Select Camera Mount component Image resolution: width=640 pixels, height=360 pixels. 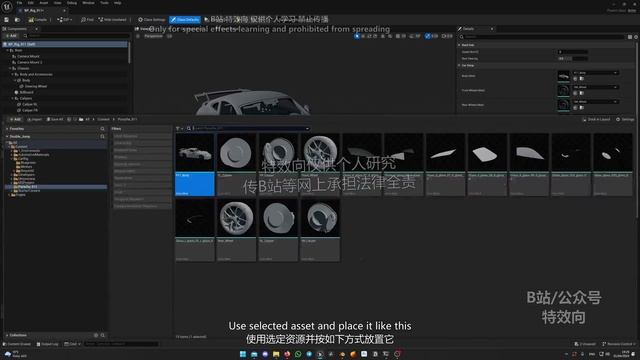(28, 56)
